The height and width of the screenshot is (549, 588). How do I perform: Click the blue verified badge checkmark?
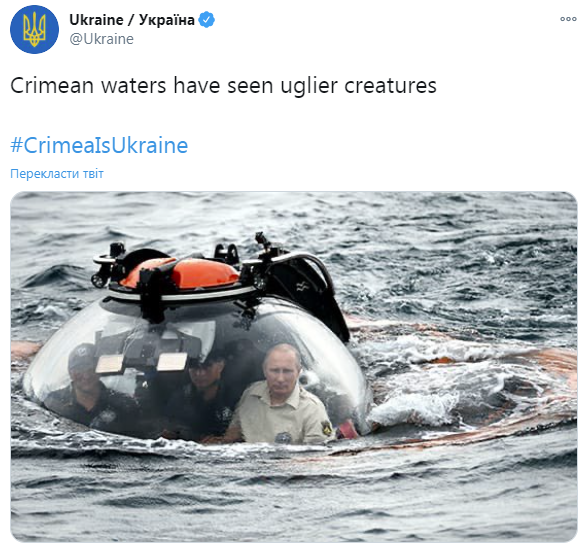coord(206,20)
